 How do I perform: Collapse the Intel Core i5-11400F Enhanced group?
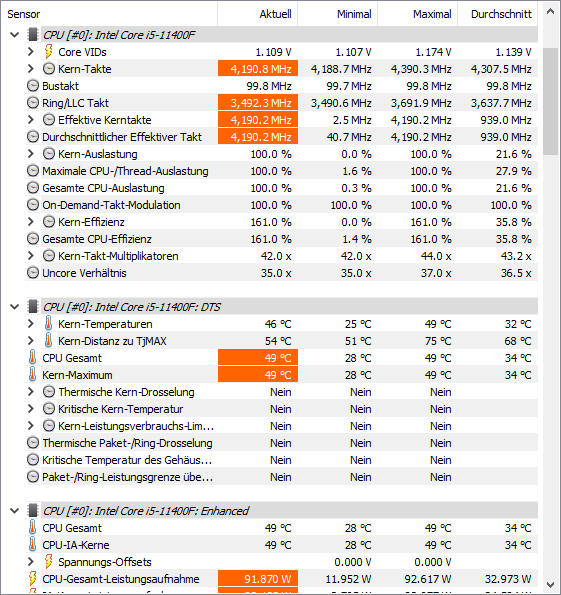pos(14,511)
